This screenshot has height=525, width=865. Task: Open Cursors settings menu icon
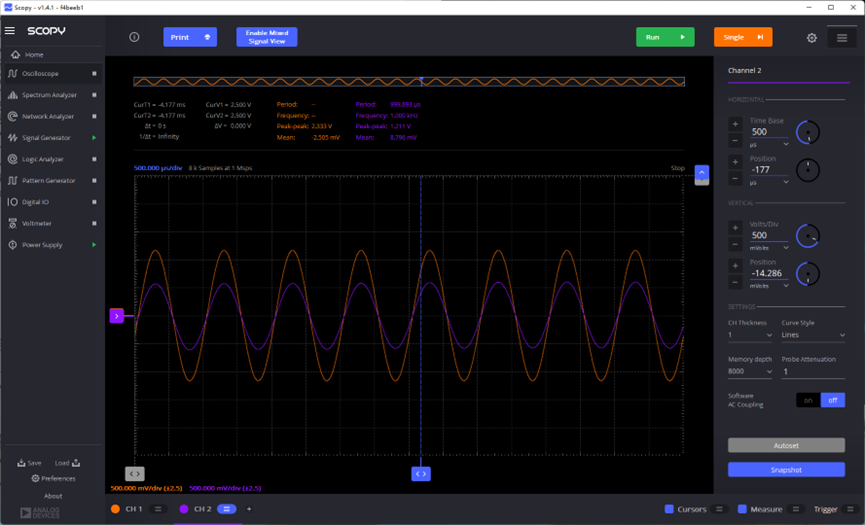[719, 509]
